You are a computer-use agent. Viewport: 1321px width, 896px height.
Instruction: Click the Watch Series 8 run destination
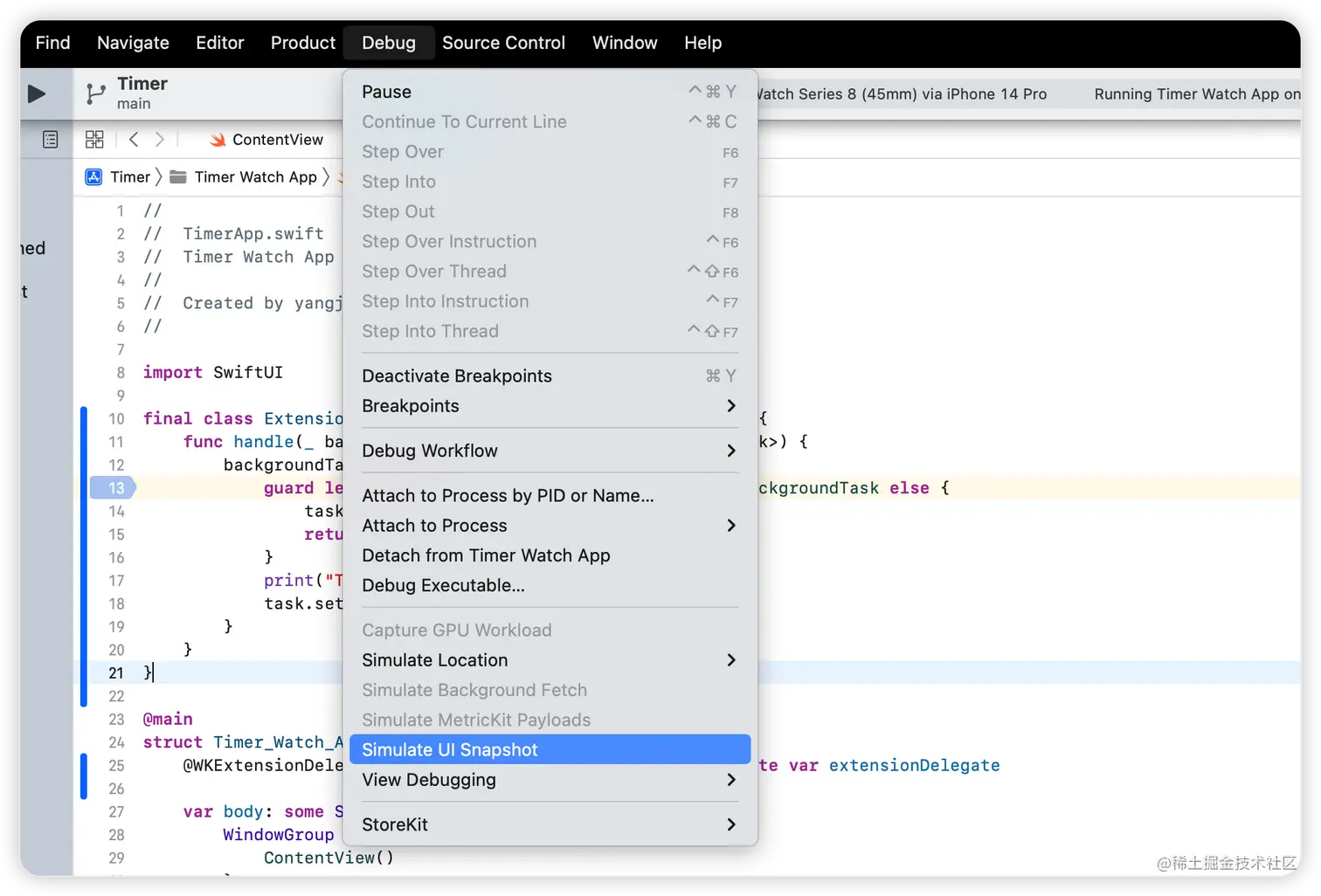tap(902, 94)
